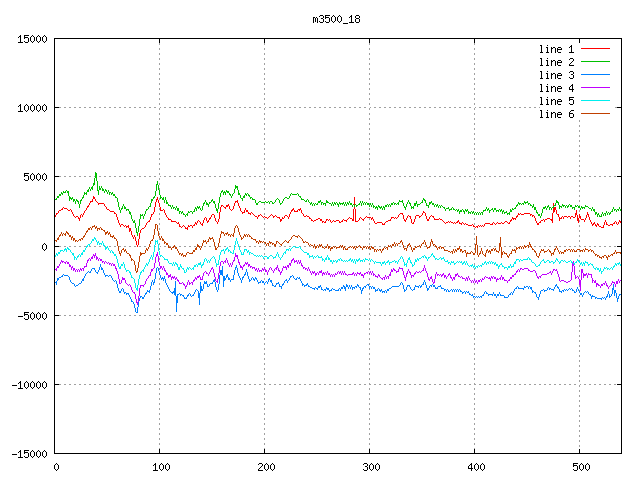
Task: Click the 400 x-axis tick label
Action: coord(474,467)
